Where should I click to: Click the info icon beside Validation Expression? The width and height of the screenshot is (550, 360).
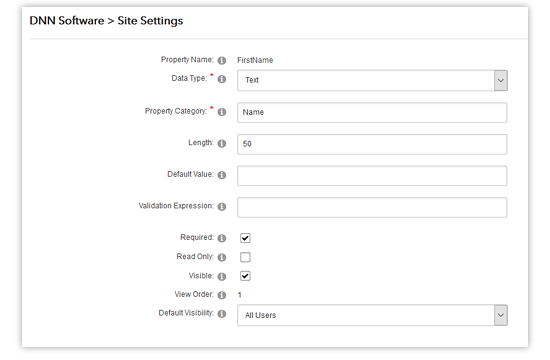[x=222, y=207]
